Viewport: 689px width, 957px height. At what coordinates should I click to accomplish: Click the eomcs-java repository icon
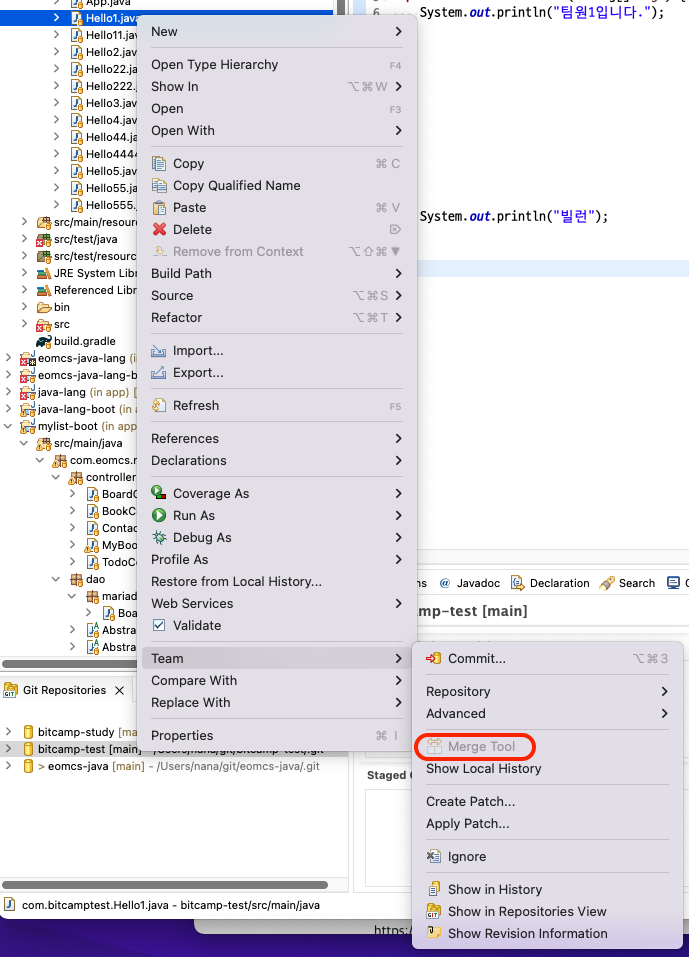28,766
